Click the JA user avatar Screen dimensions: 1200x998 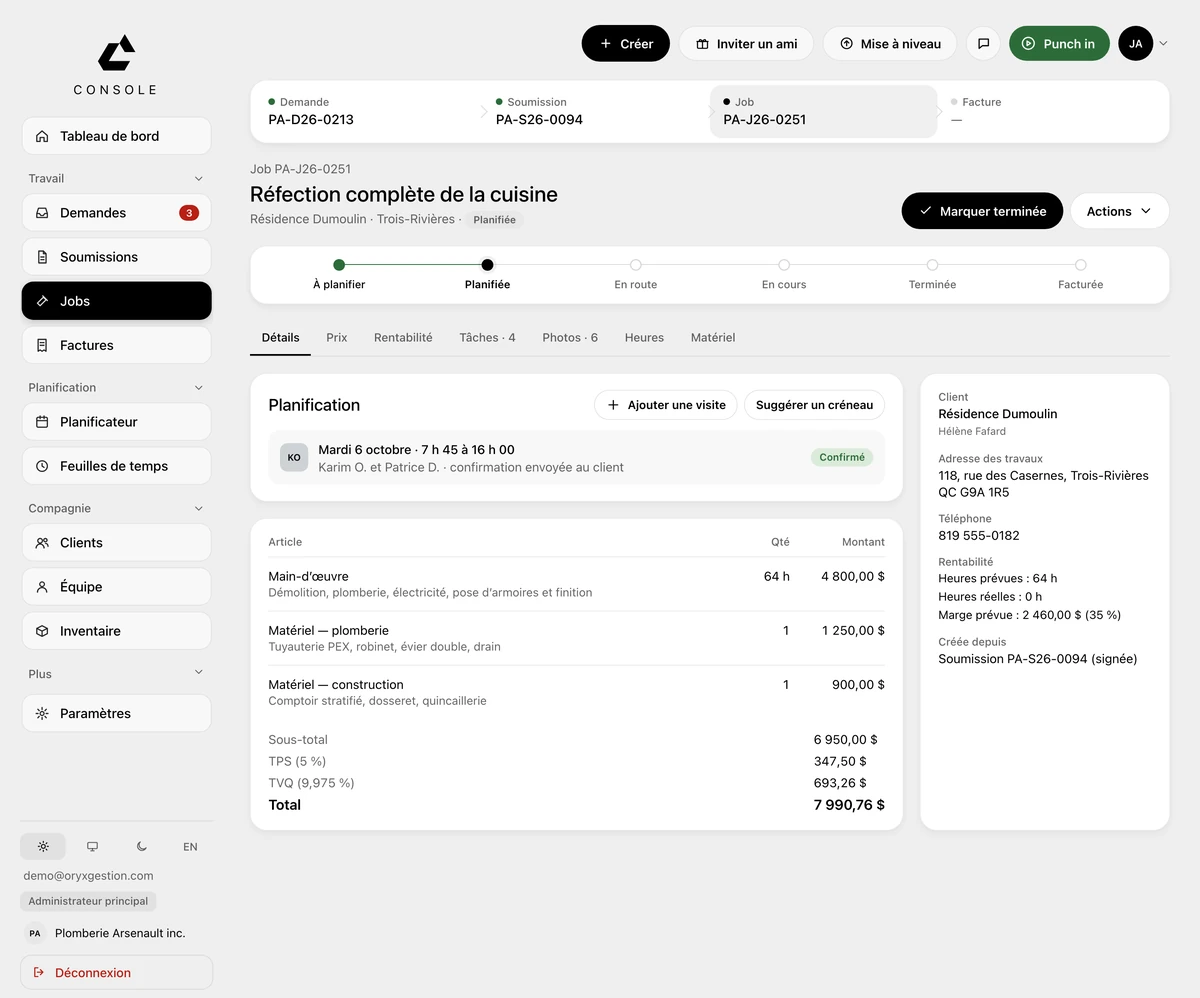point(1136,44)
